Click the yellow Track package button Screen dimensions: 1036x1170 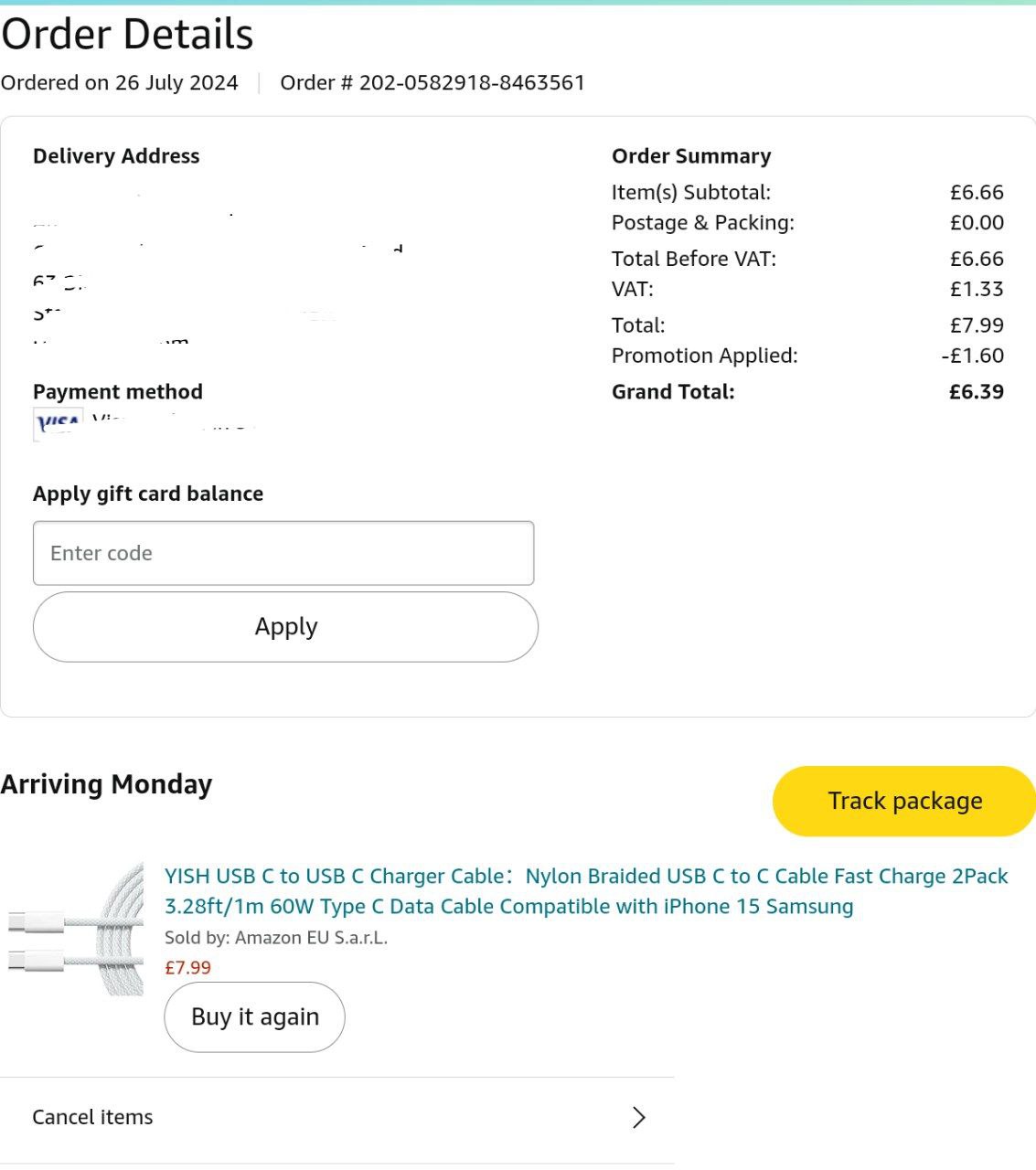point(904,801)
